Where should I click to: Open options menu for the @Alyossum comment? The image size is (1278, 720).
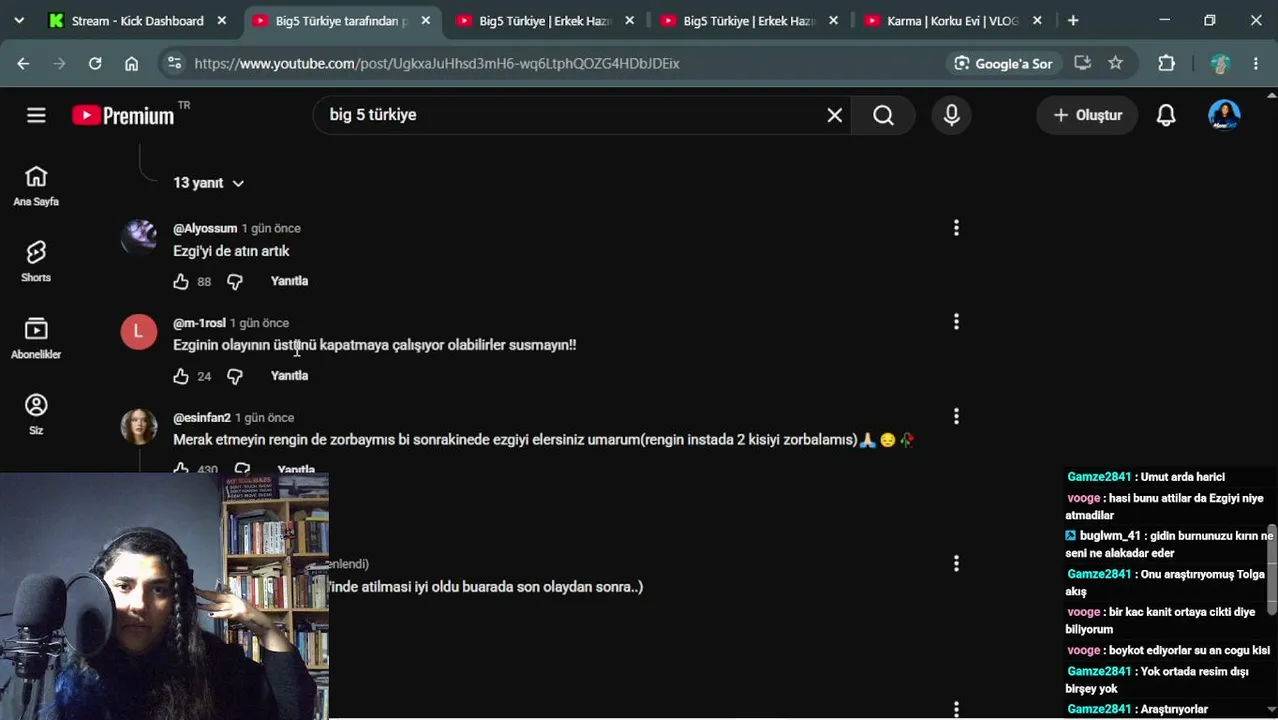(956, 229)
